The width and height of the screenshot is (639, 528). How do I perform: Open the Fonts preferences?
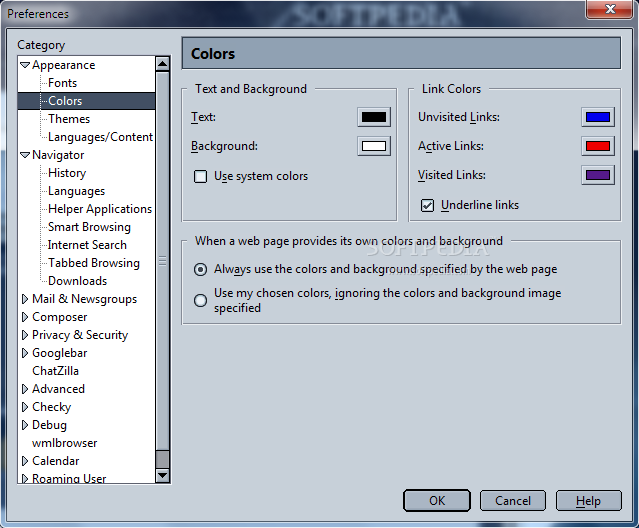click(x=62, y=83)
